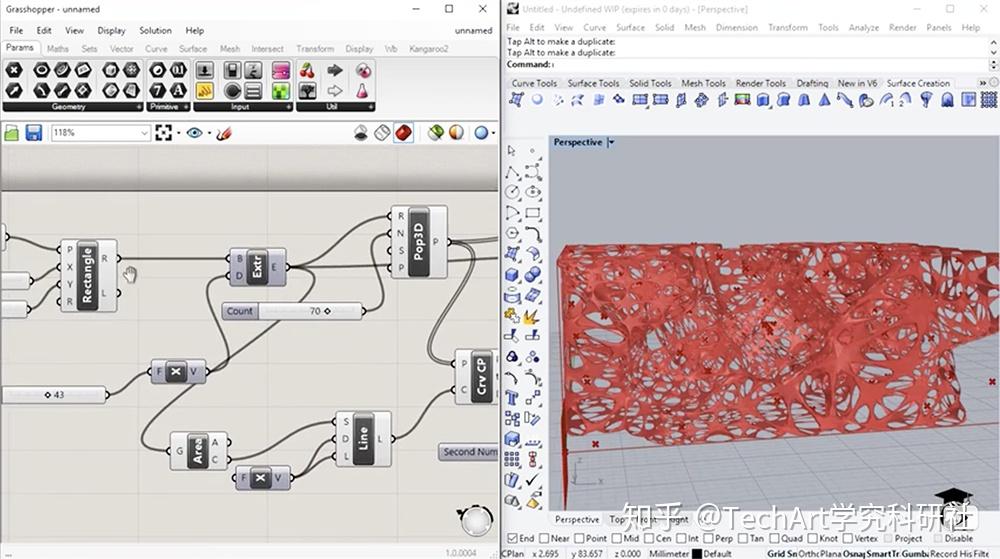Screen dimensions: 1000x559
Task: Enable the Knot osnap checkbox
Action: (x=812, y=539)
